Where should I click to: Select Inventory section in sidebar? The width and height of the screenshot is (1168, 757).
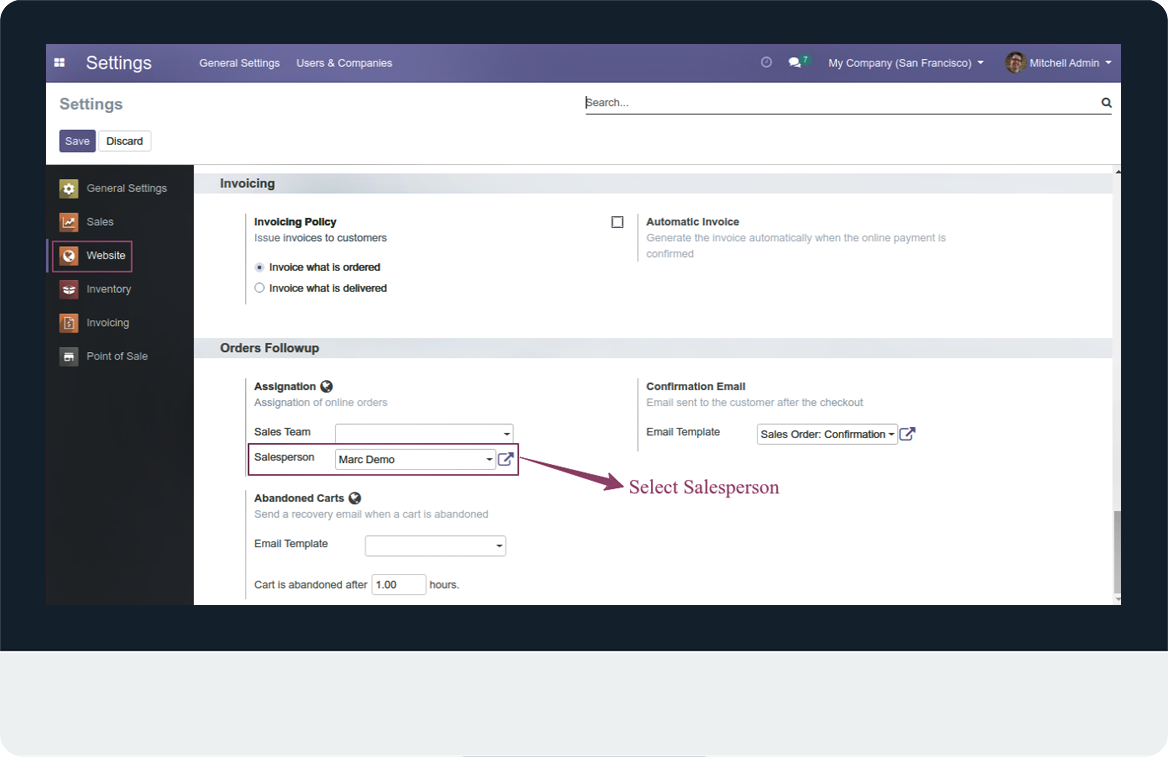(120, 289)
